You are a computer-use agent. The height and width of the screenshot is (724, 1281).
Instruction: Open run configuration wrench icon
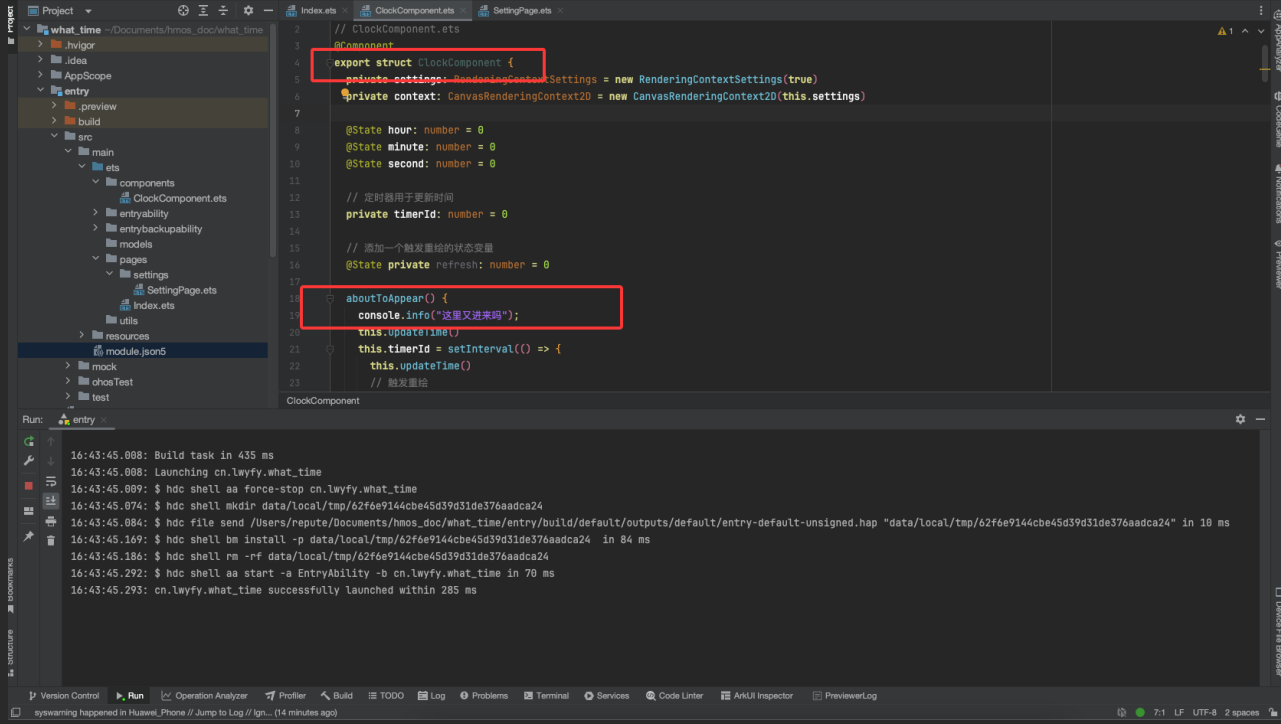point(29,460)
